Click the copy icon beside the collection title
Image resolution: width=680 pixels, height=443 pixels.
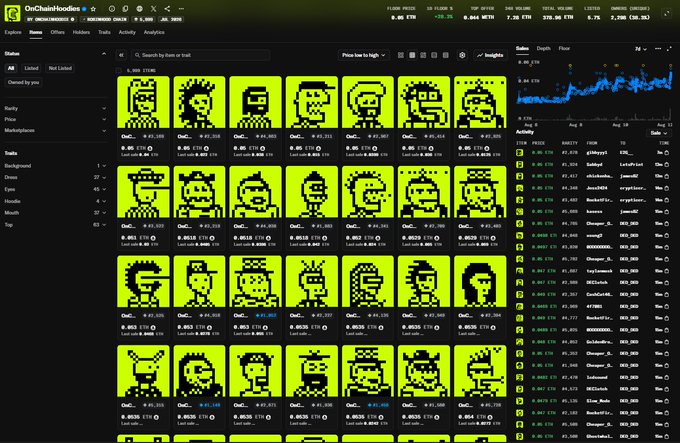pos(125,9)
